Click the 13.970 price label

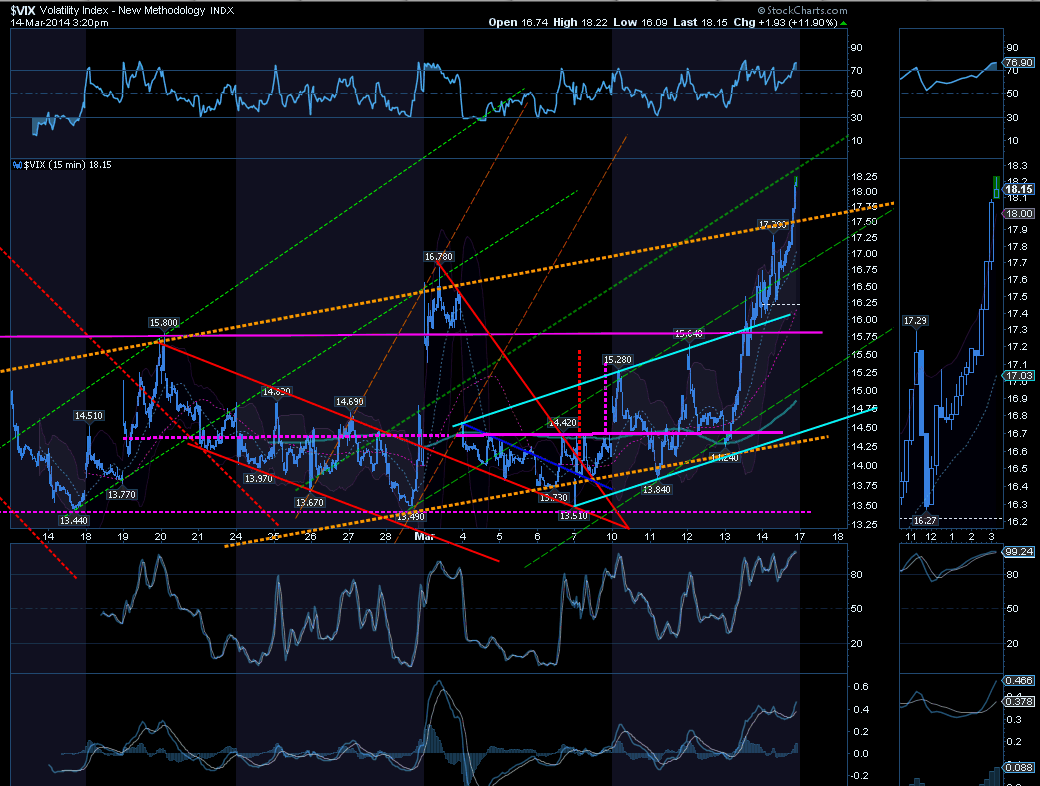tap(258, 478)
